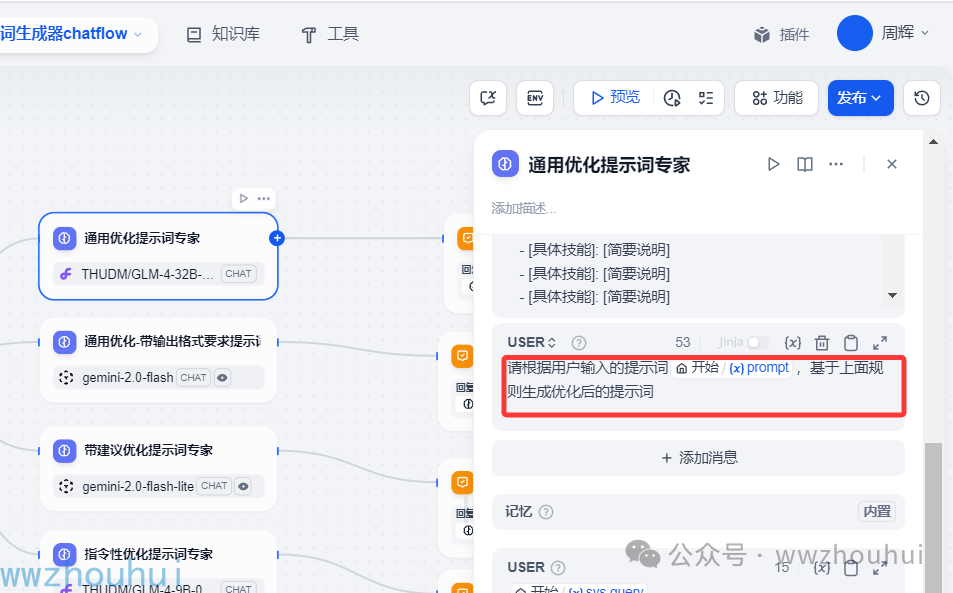Viewport: 953px width, 593px height.
Task: Insert variable via {x} icon in USER message
Action: tap(793, 343)
